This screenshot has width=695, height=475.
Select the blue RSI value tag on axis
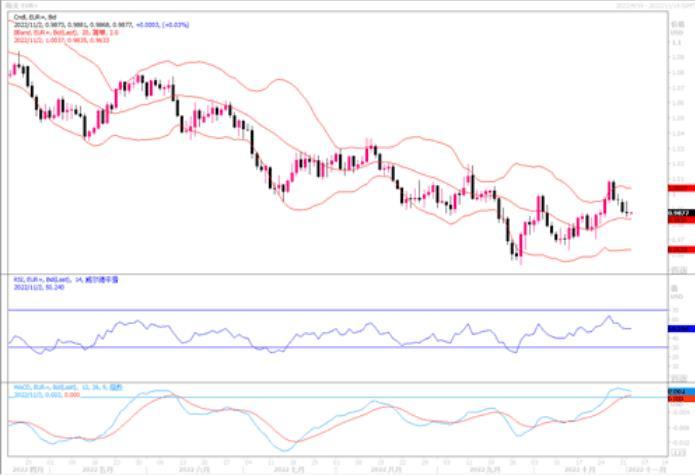pos(680,328)
